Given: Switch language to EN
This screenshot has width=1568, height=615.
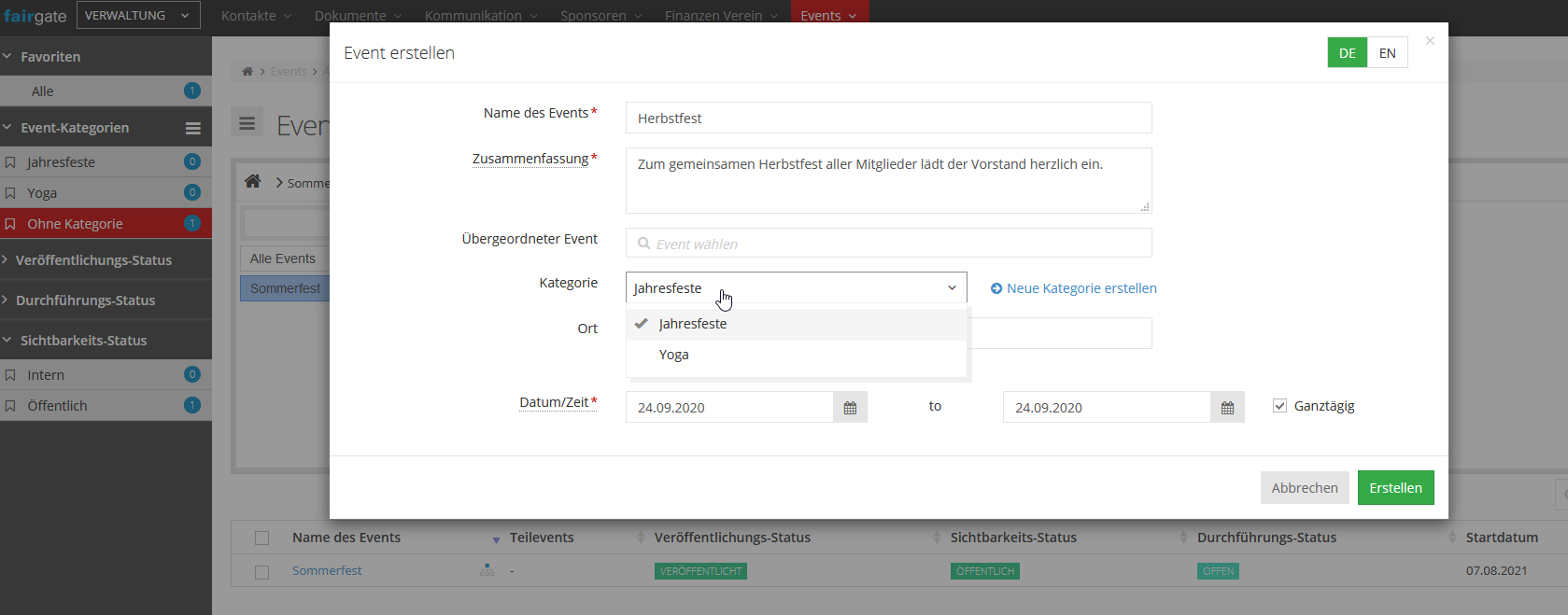Looking at the screenshot, I should 1387,53.
